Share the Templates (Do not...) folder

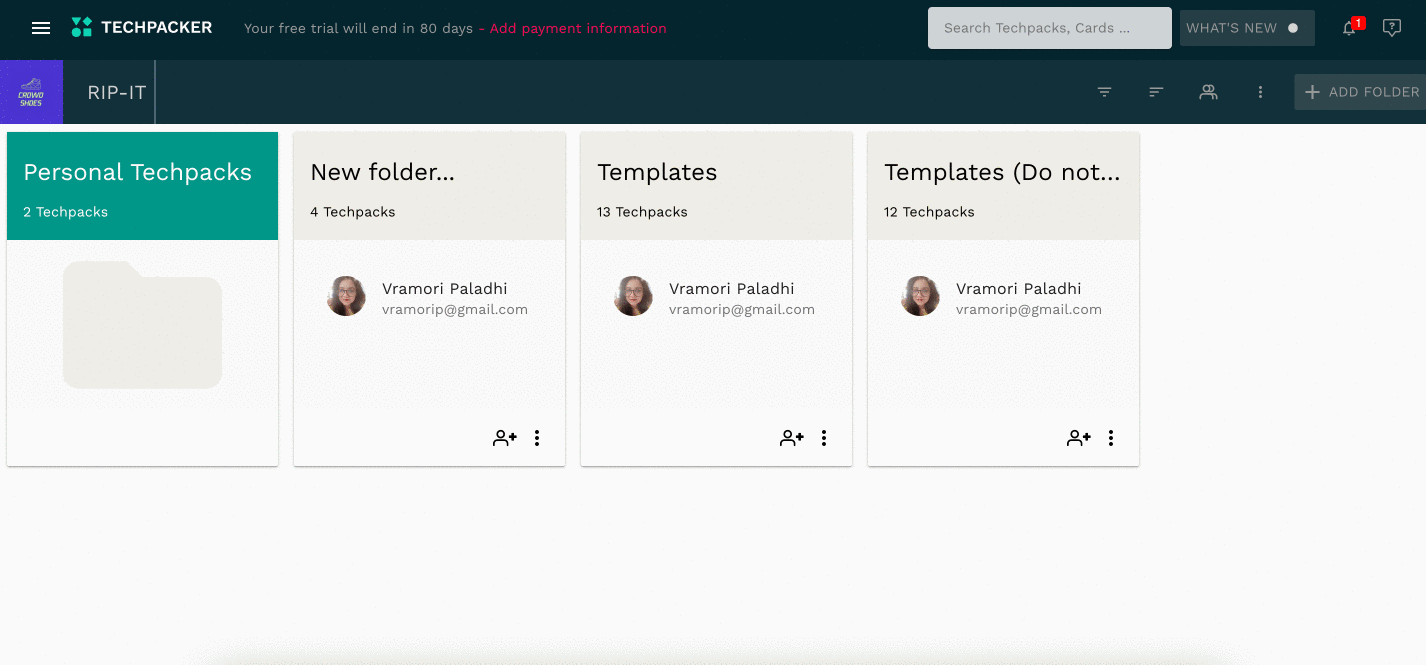(1079, 438)
